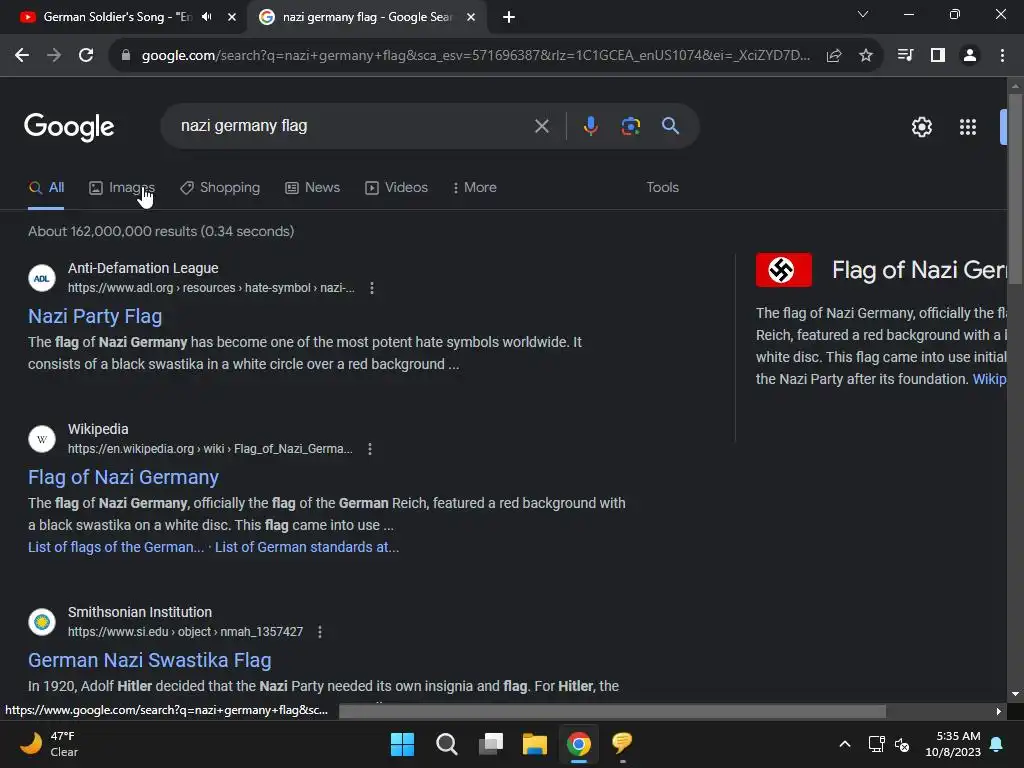Viewport: 1024px width, 768px height.
Task: Open German Nazi Swastika Flag result
Action: [150, 660]
